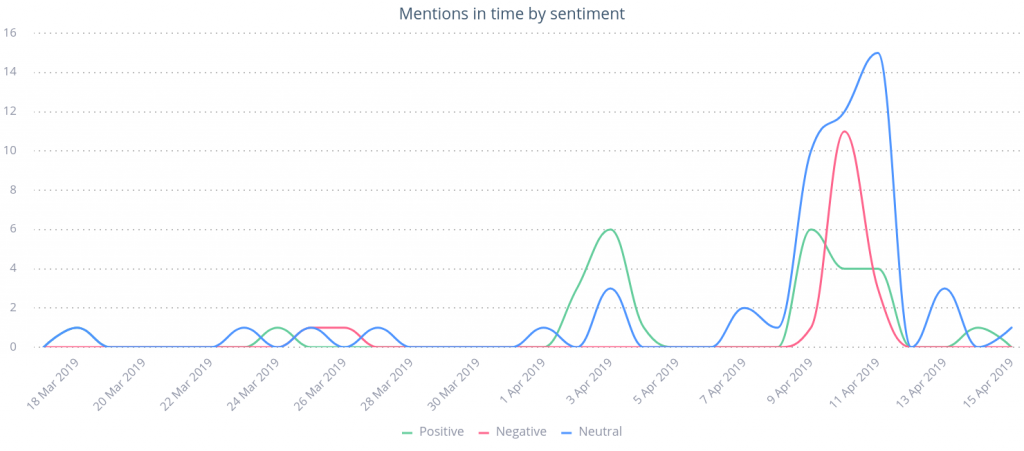This screenshot has height=451, width=1024.
Task: Click the Neutral peak near 13 Apr 2019
Action: point(944,288)
